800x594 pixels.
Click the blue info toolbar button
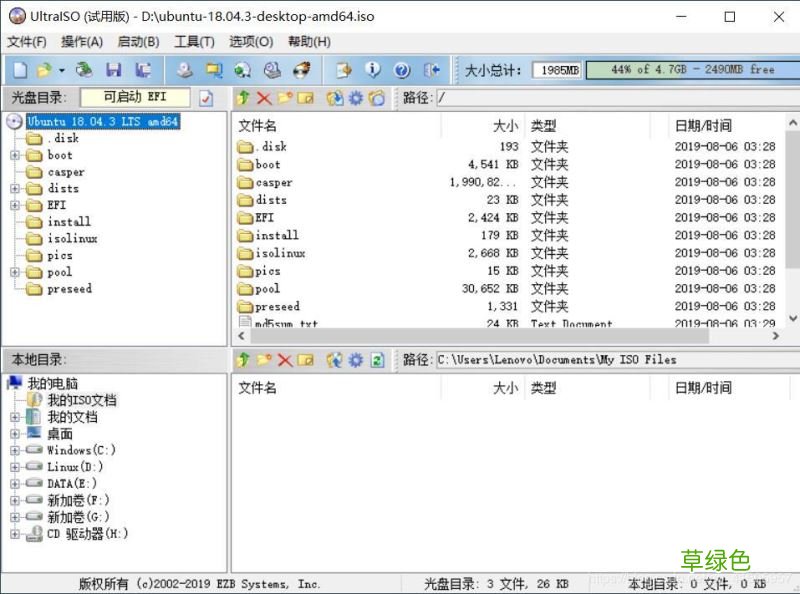374,69
